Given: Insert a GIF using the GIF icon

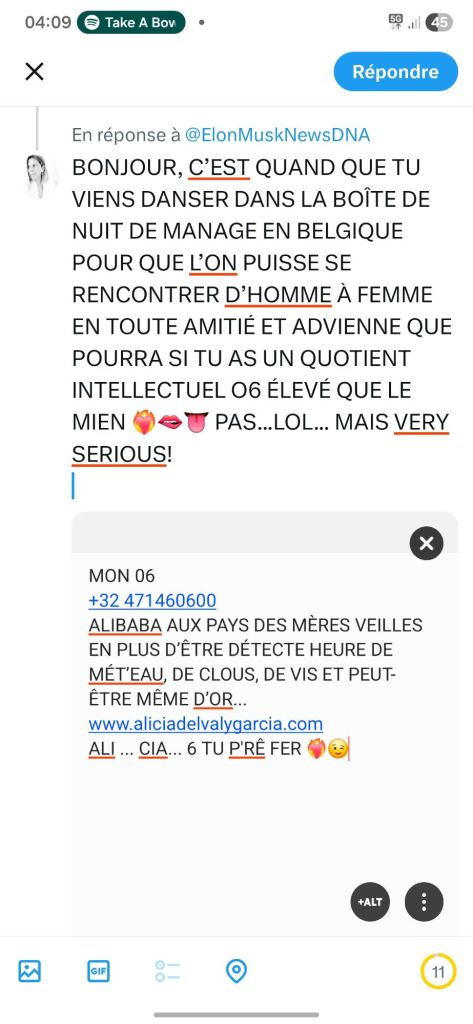Looking at the screenshot, I should (98, 971).
